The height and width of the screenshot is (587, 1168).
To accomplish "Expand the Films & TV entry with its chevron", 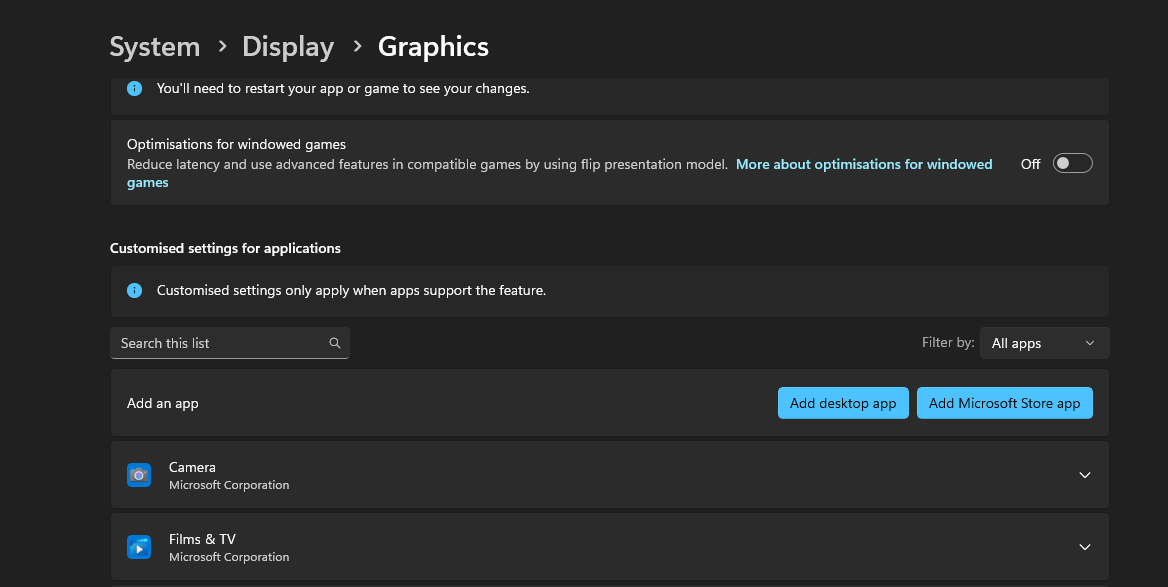I will [1085, 547].
